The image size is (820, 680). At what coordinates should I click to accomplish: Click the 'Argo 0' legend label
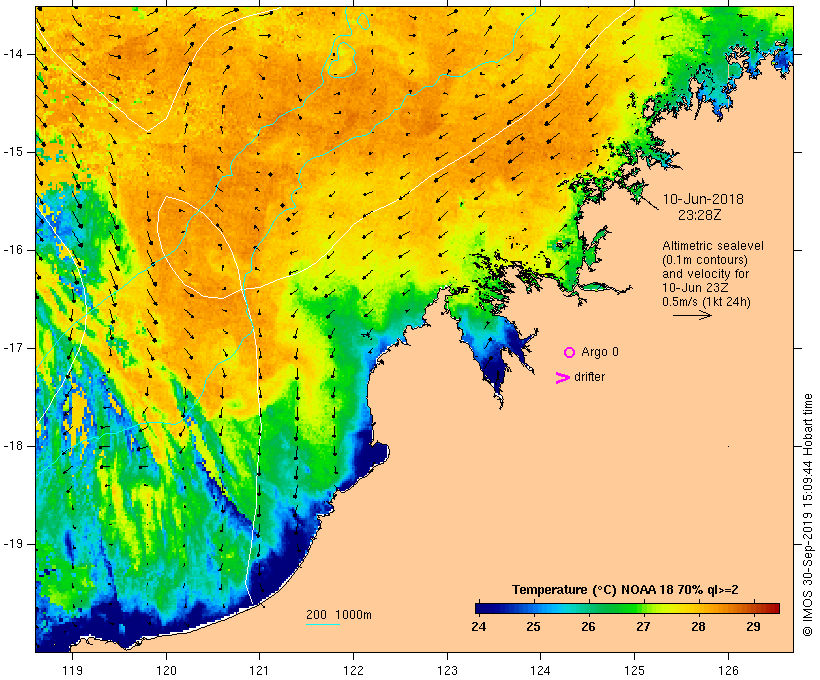(x=600, y=352)
